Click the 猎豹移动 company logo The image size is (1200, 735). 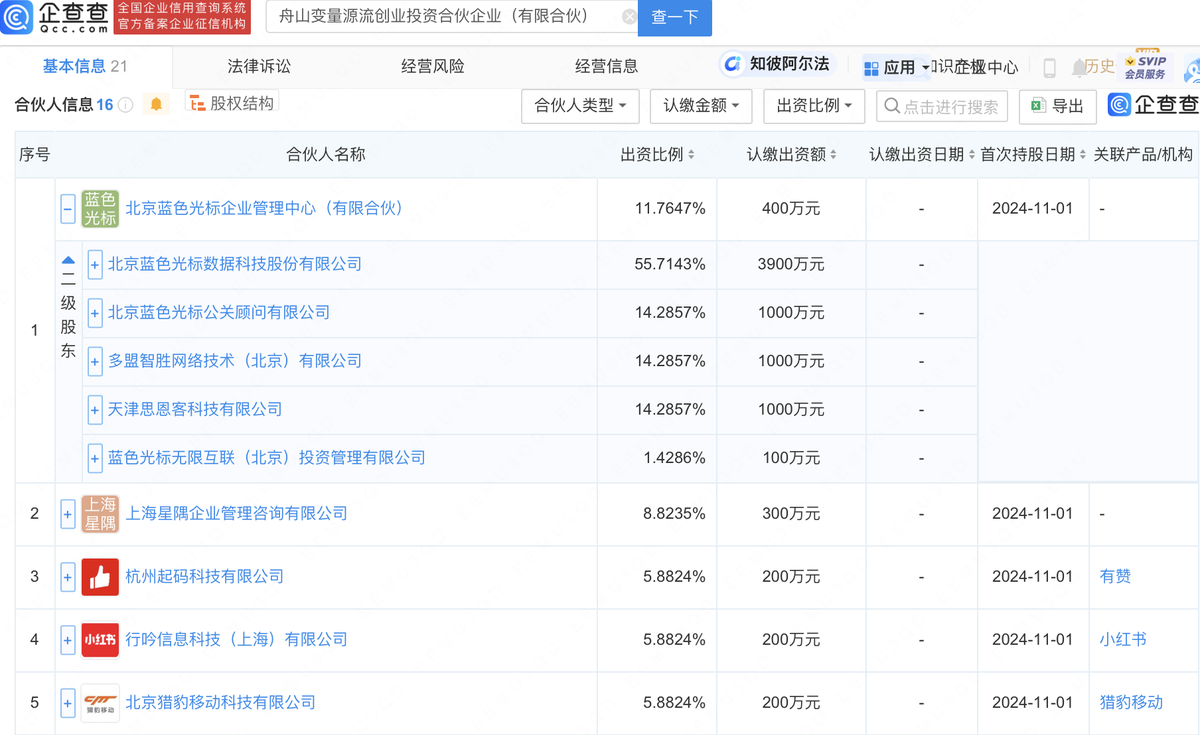click(100, 702)
